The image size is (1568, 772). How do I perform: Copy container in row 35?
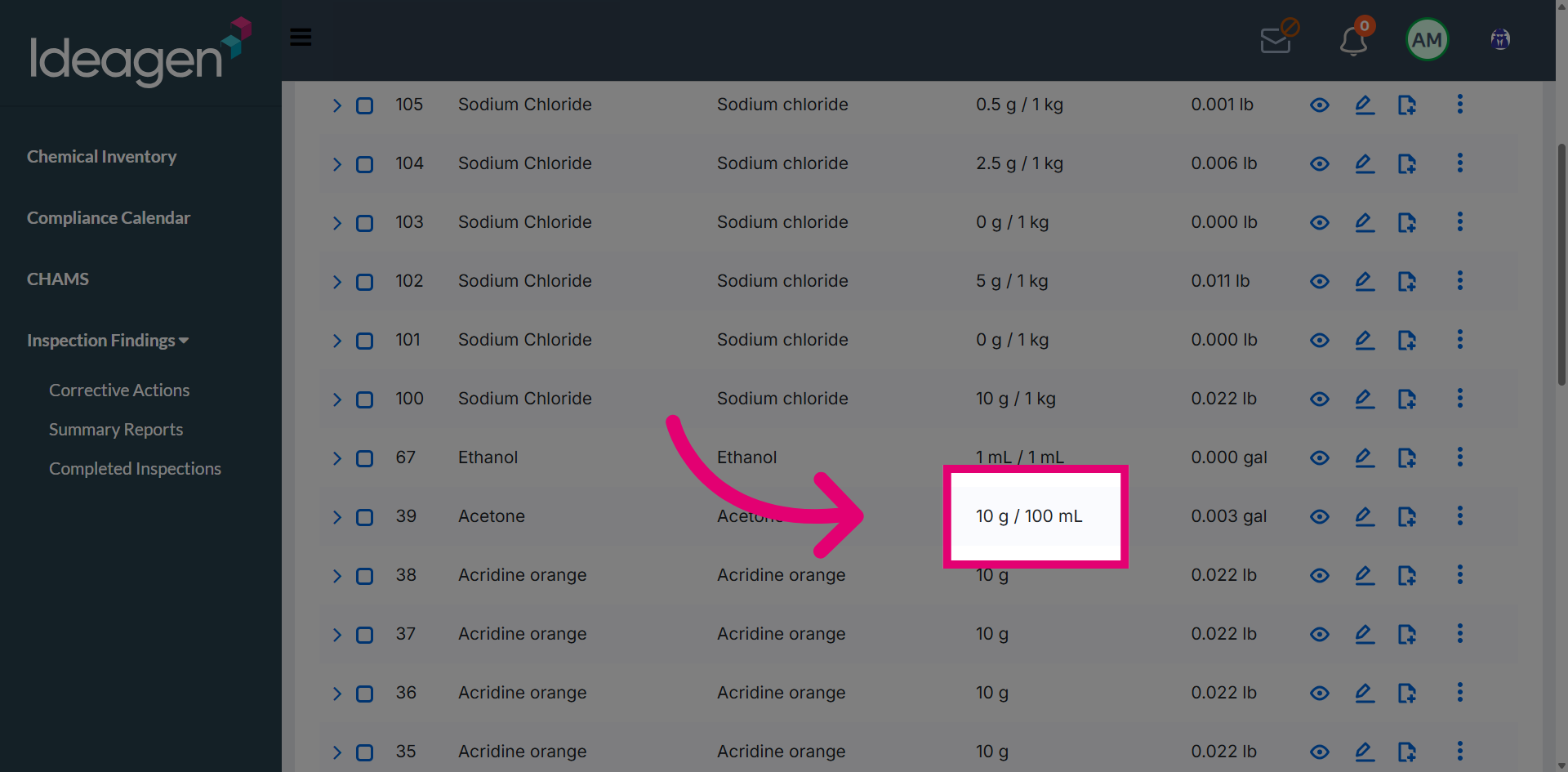[1406, 752]
